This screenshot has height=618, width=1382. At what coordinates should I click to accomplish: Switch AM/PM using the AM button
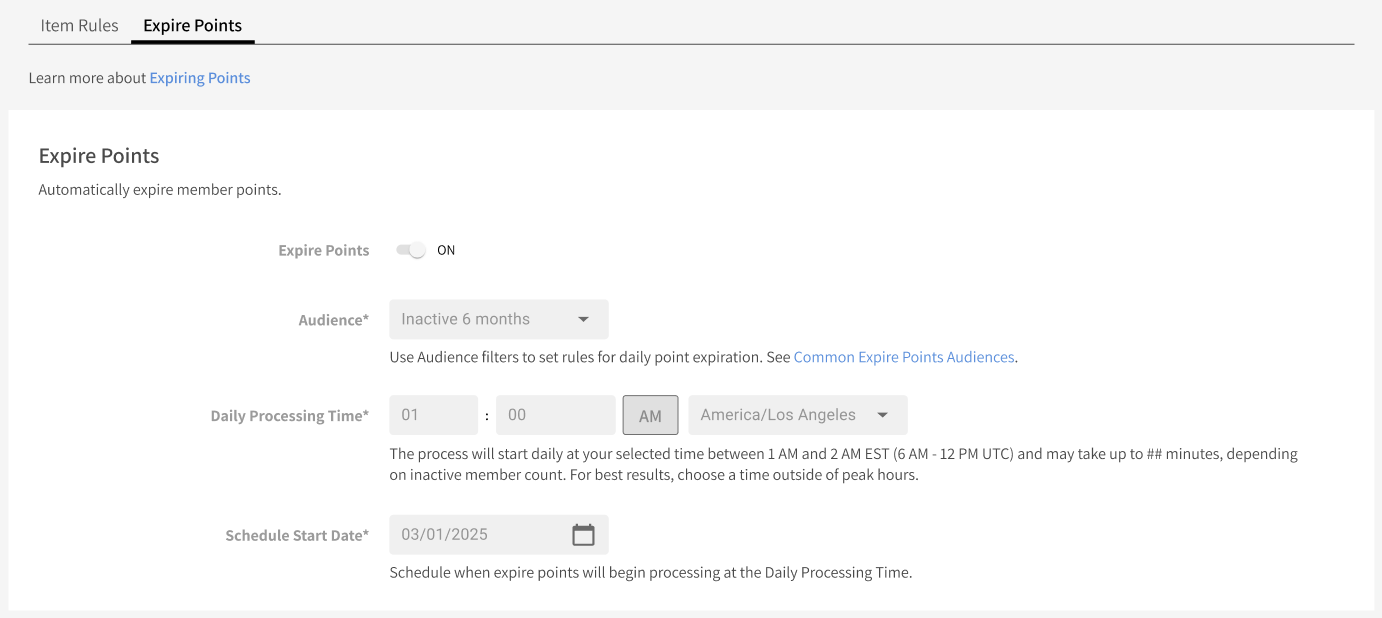tap(650, 416)
